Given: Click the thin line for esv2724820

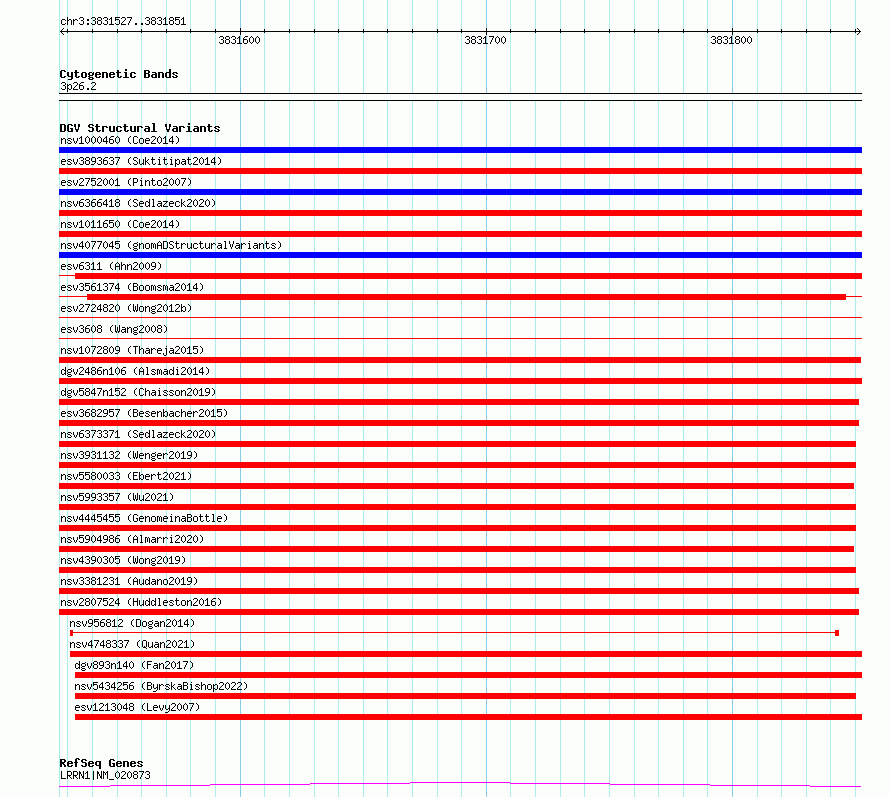Looking at the screenshot, I should coord(460,317).
